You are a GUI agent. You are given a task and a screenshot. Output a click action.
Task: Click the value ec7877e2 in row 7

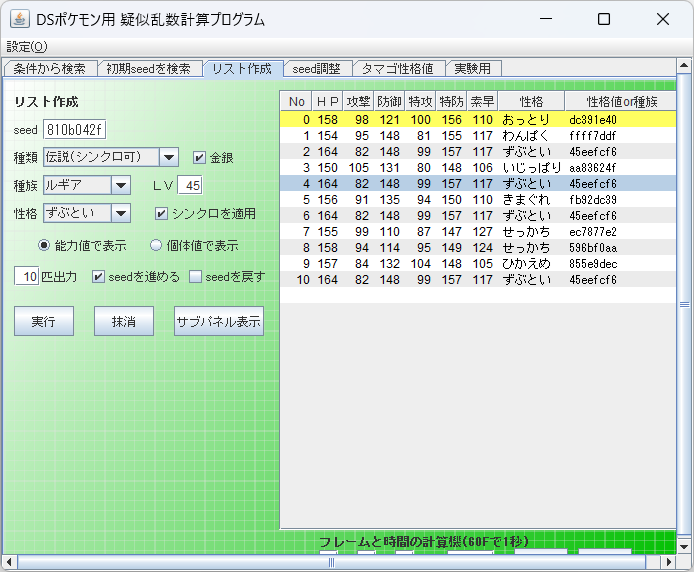[593, 232]
